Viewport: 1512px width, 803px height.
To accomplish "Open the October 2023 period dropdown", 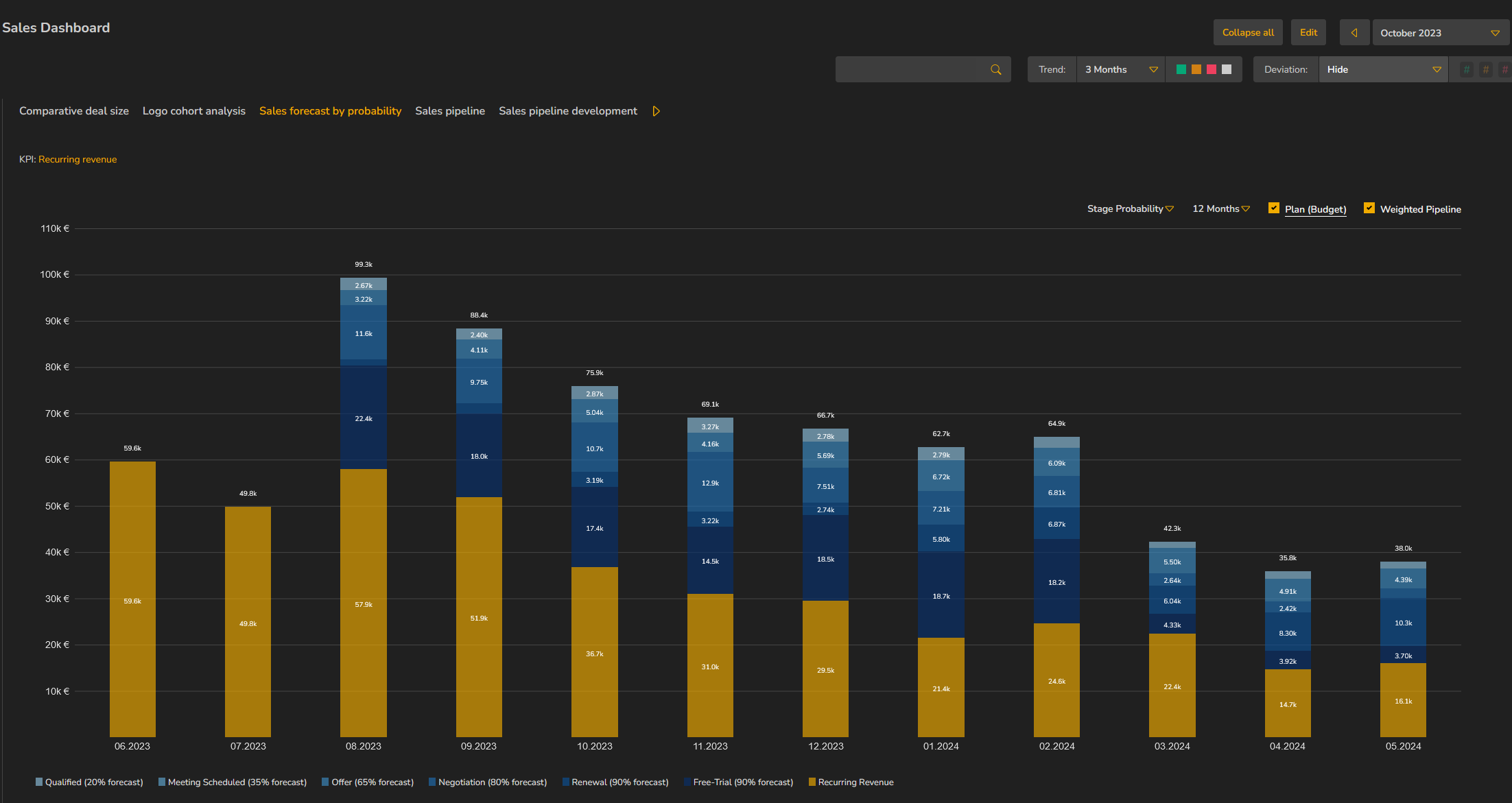I will (x=1439, y=33).
